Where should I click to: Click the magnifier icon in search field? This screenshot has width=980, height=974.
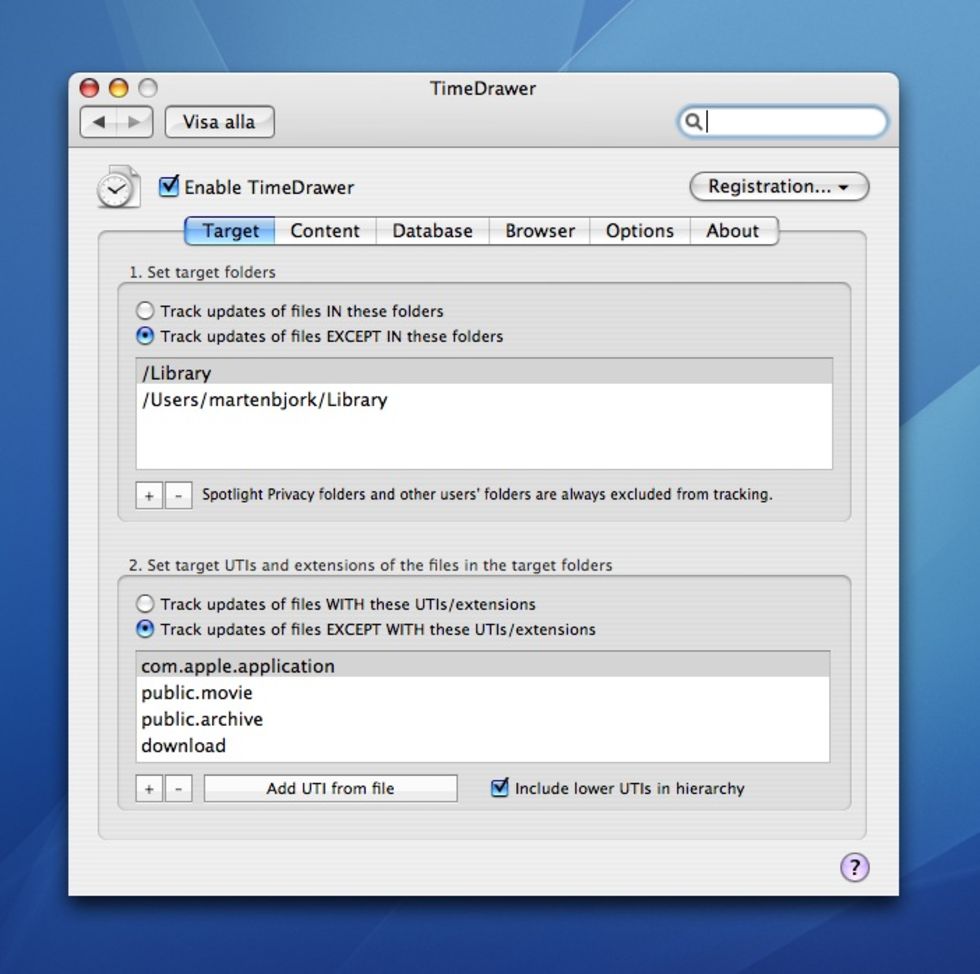click(x=692, y=122)
